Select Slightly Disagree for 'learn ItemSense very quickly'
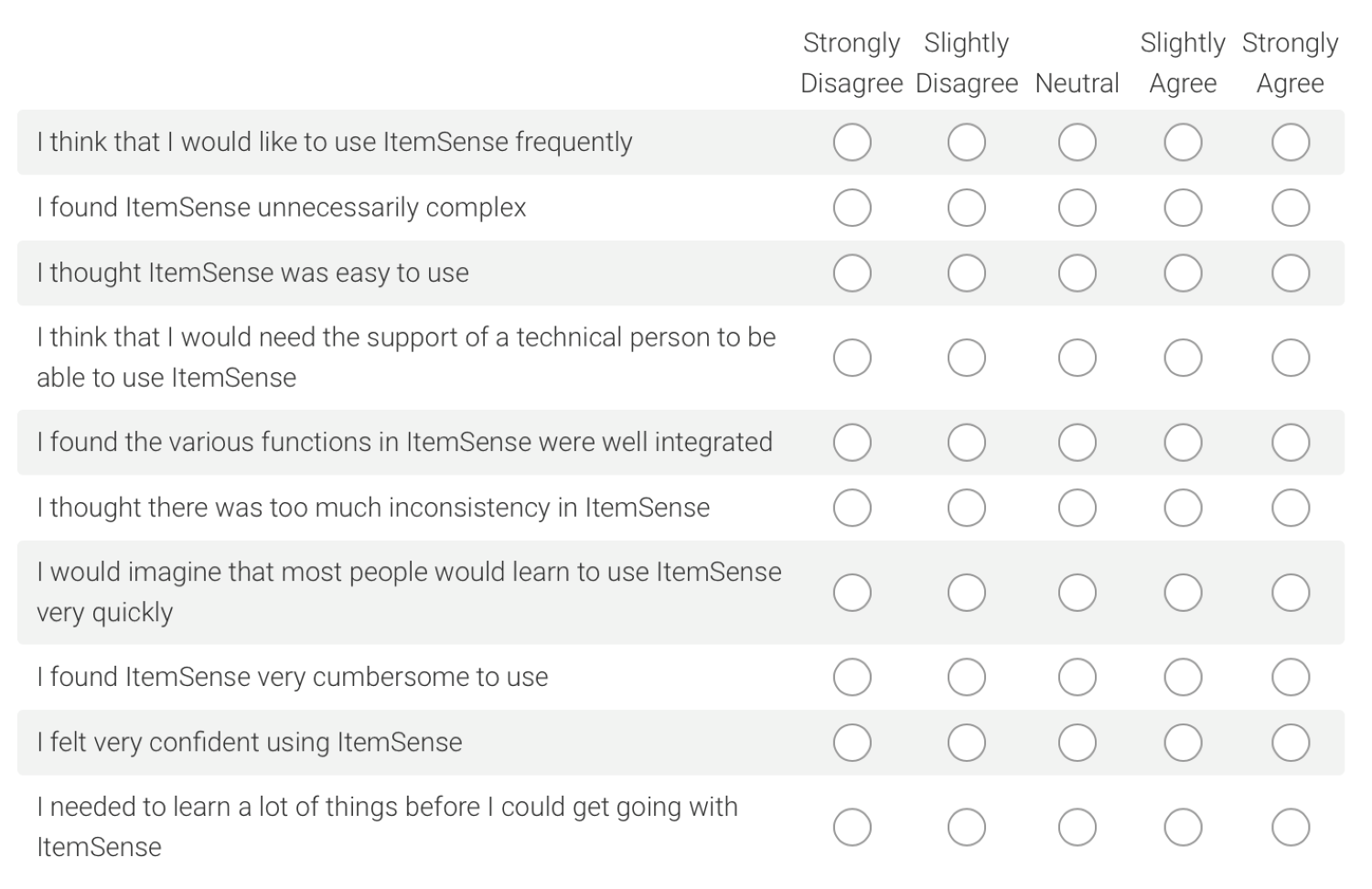1372x889 pixels. (966, 593)
